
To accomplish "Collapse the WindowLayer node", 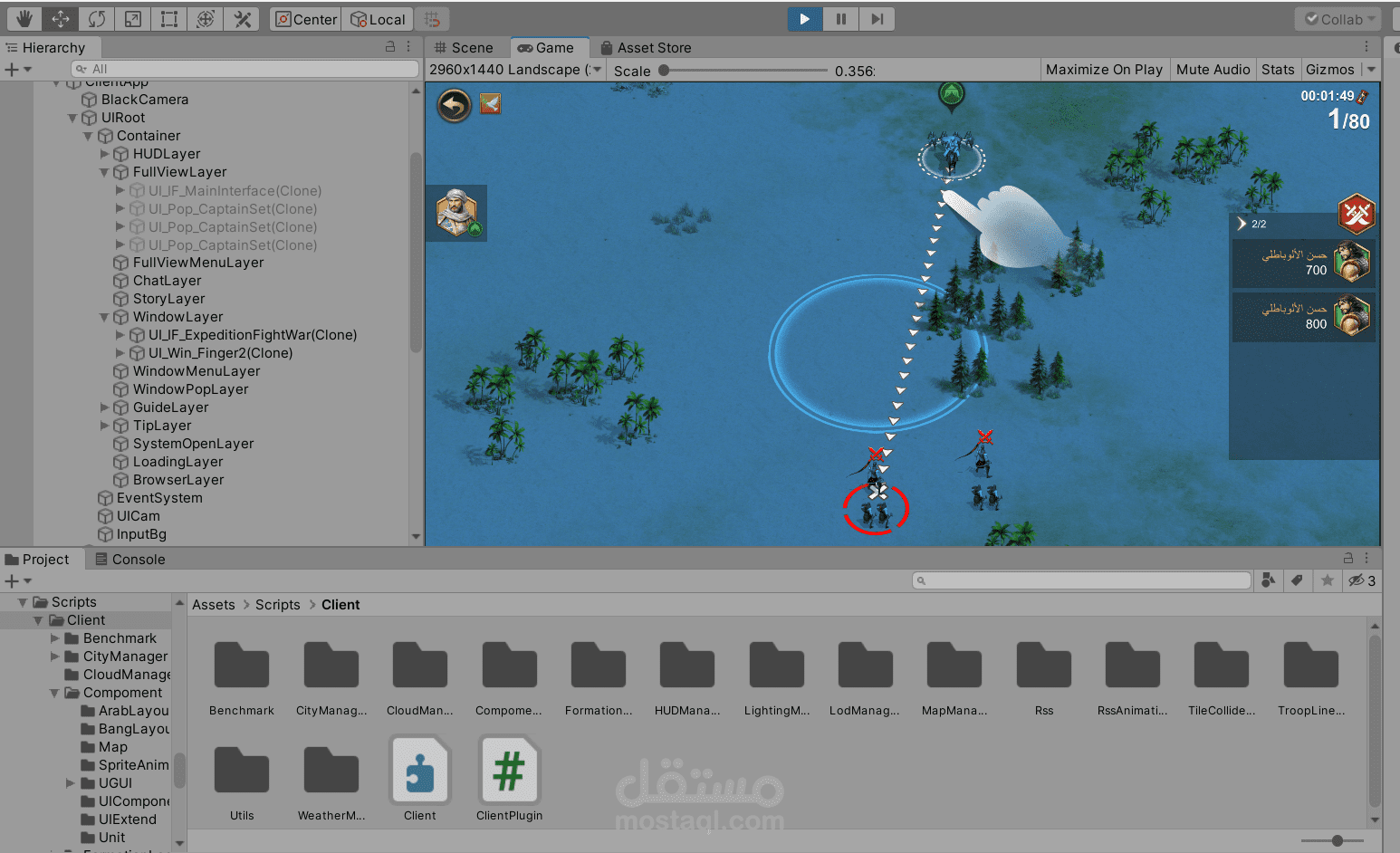I will pyautogui.click(x=104, y=317).
